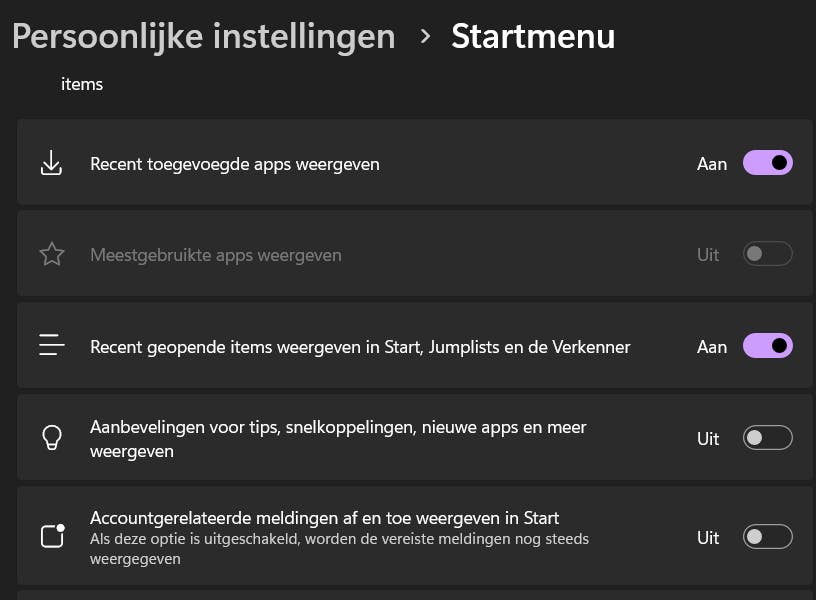Click 'Accountgerelateerde meldingen af en toe' text
816x600 pixels.
[324, 518]
